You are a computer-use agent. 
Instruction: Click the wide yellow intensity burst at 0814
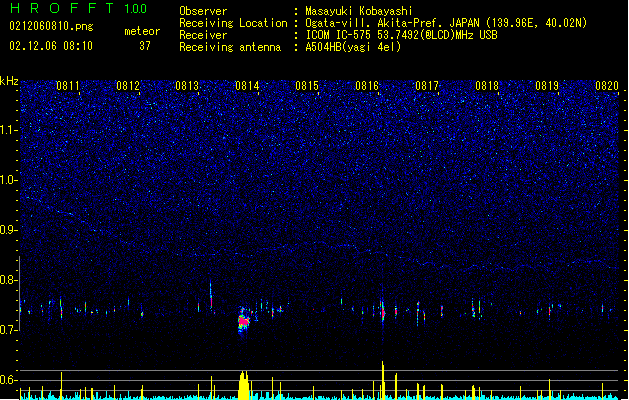tap(243, 385)
